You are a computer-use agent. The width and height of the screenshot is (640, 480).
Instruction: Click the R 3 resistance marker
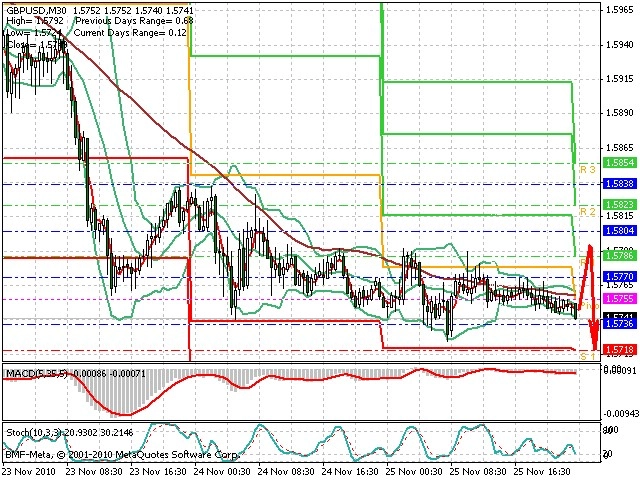pos(588,169)
